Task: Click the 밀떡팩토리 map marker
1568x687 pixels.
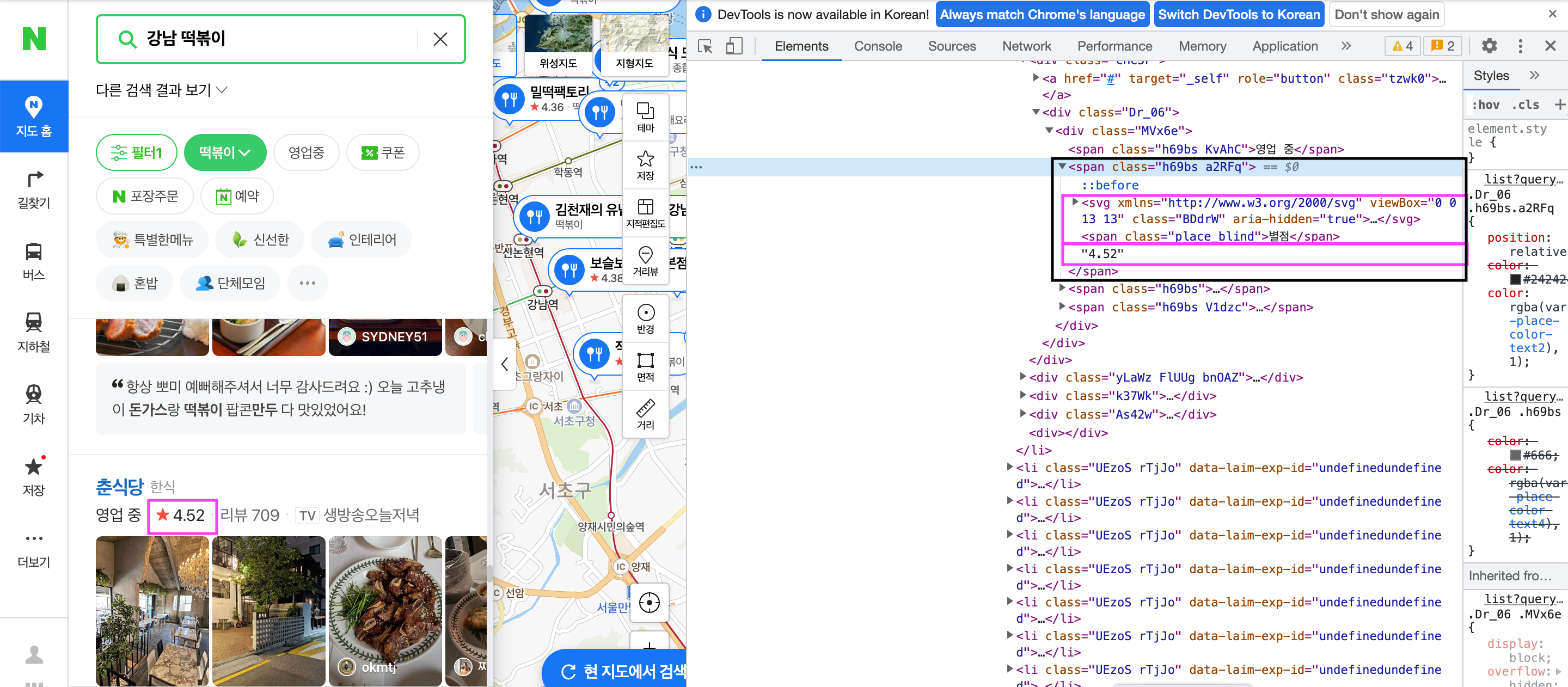Action: point(510,99)
